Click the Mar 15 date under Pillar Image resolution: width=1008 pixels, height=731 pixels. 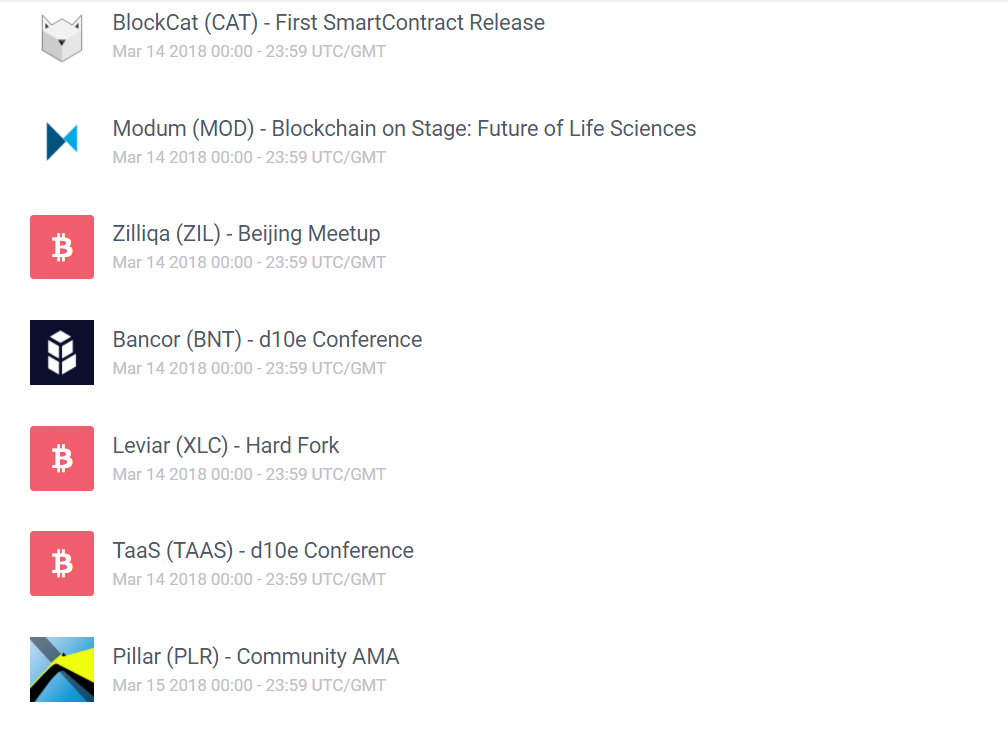pyautogui.click(x=249, y=685)
